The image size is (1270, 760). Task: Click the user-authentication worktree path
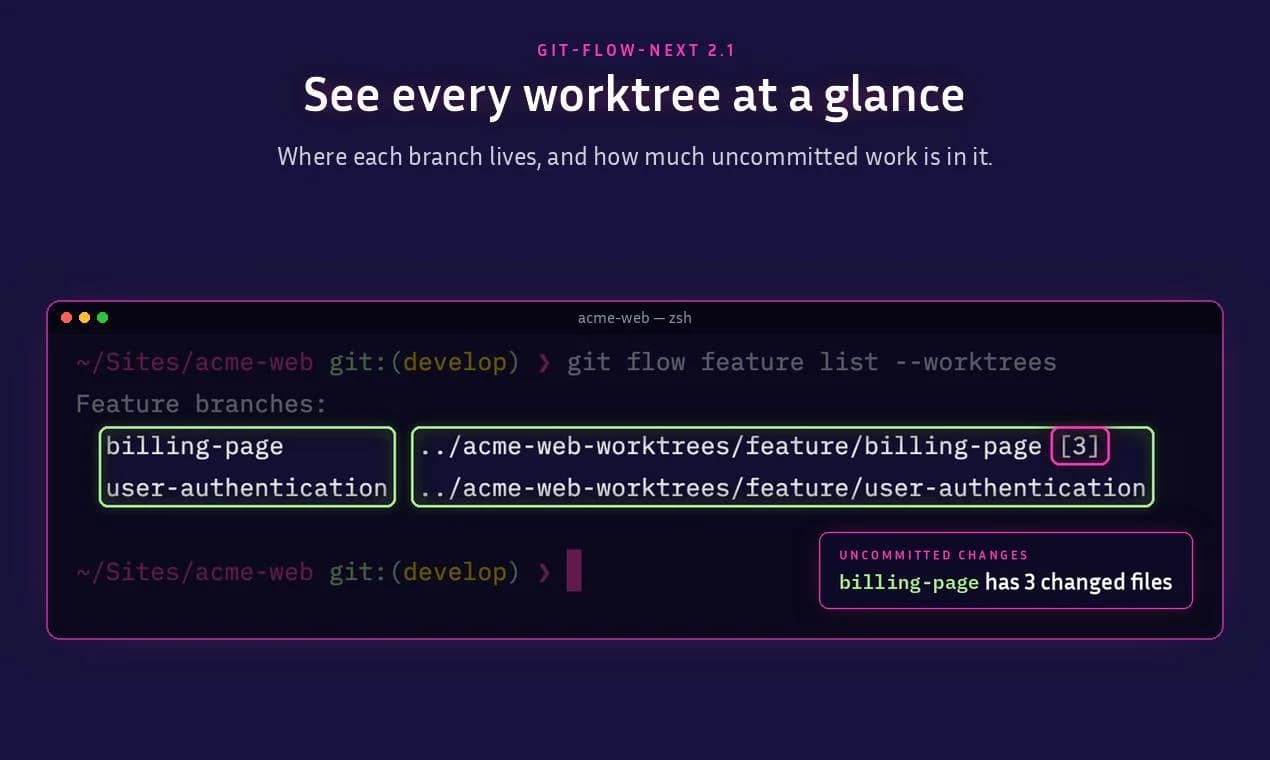coord(783,487)
